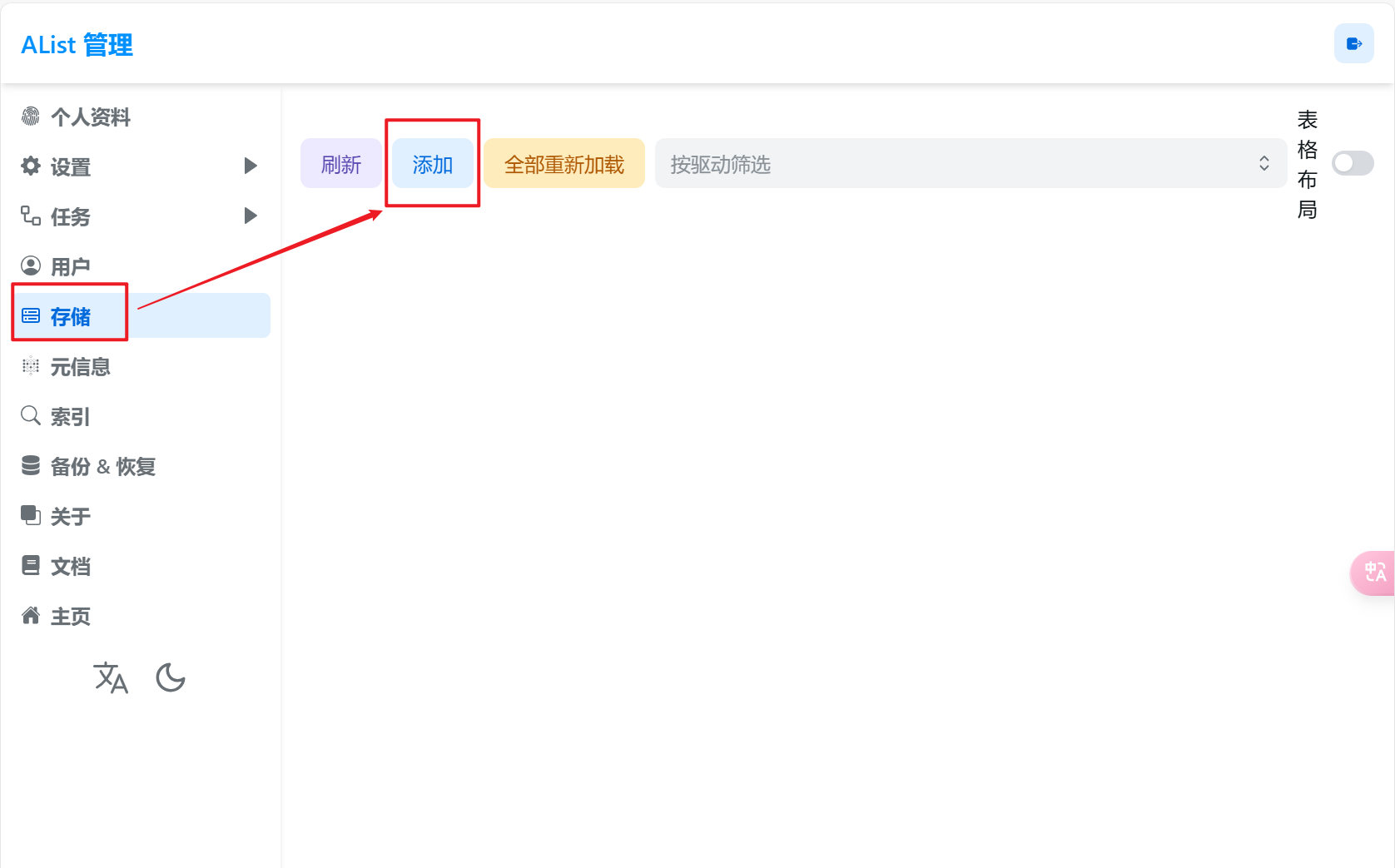Screen dimensions: 1395x868
Task: Select the 存储 menu item
Action: pos(141,315)
